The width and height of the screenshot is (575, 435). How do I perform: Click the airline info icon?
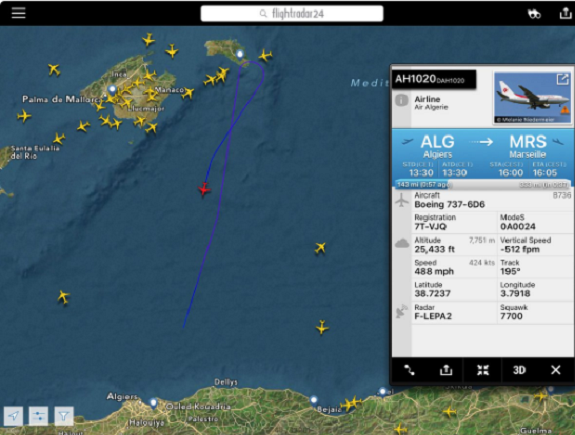click(402, 100)
